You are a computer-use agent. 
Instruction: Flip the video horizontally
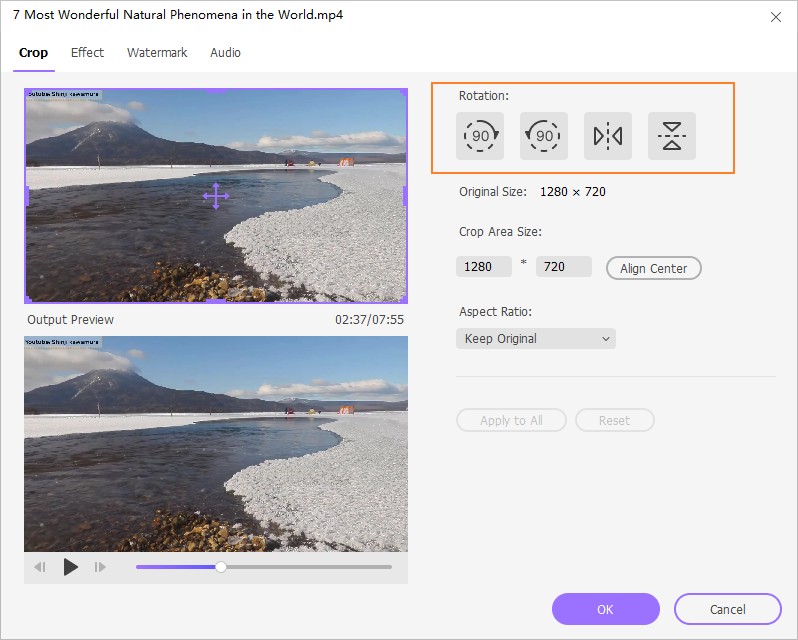click(608, 136)
